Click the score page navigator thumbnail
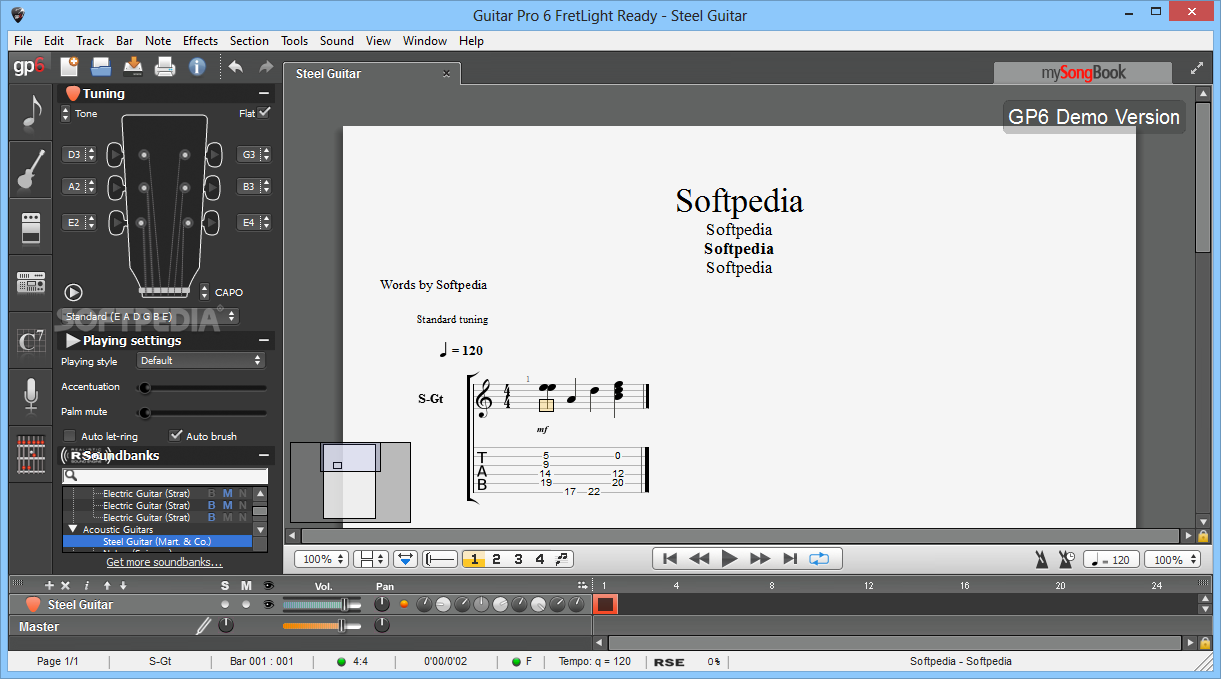 (350, 482)
